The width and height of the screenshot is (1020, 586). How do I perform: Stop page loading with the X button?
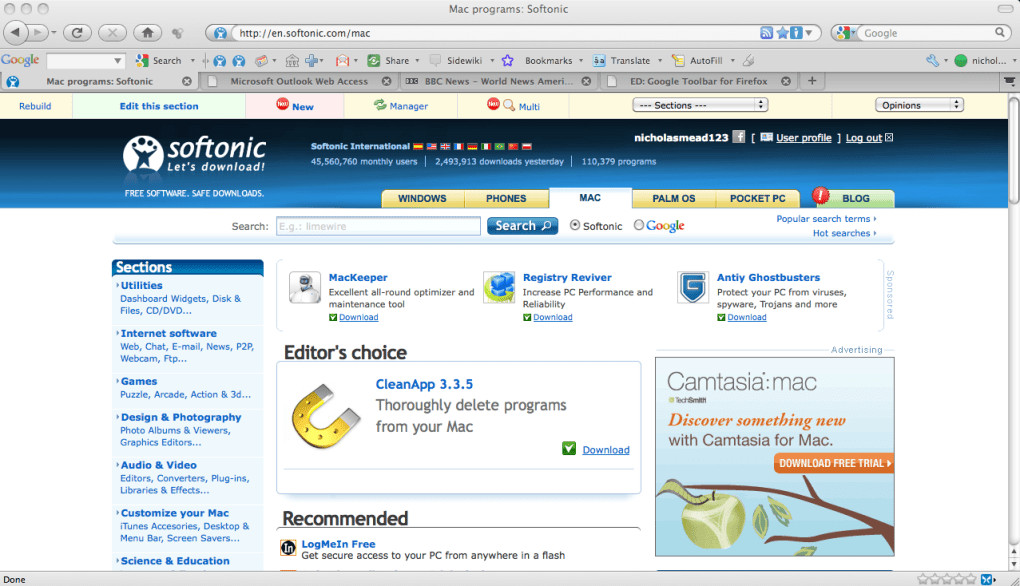point(113,32)
